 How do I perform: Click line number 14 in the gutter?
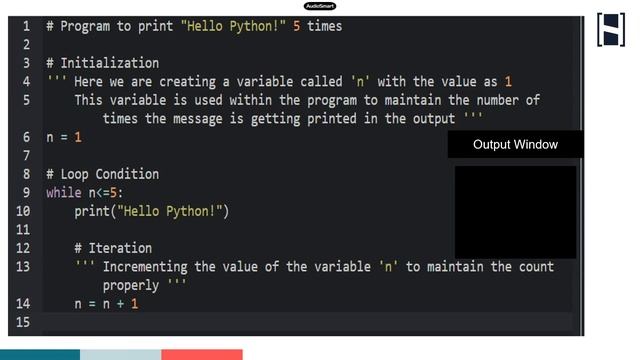tap(23, 304)
